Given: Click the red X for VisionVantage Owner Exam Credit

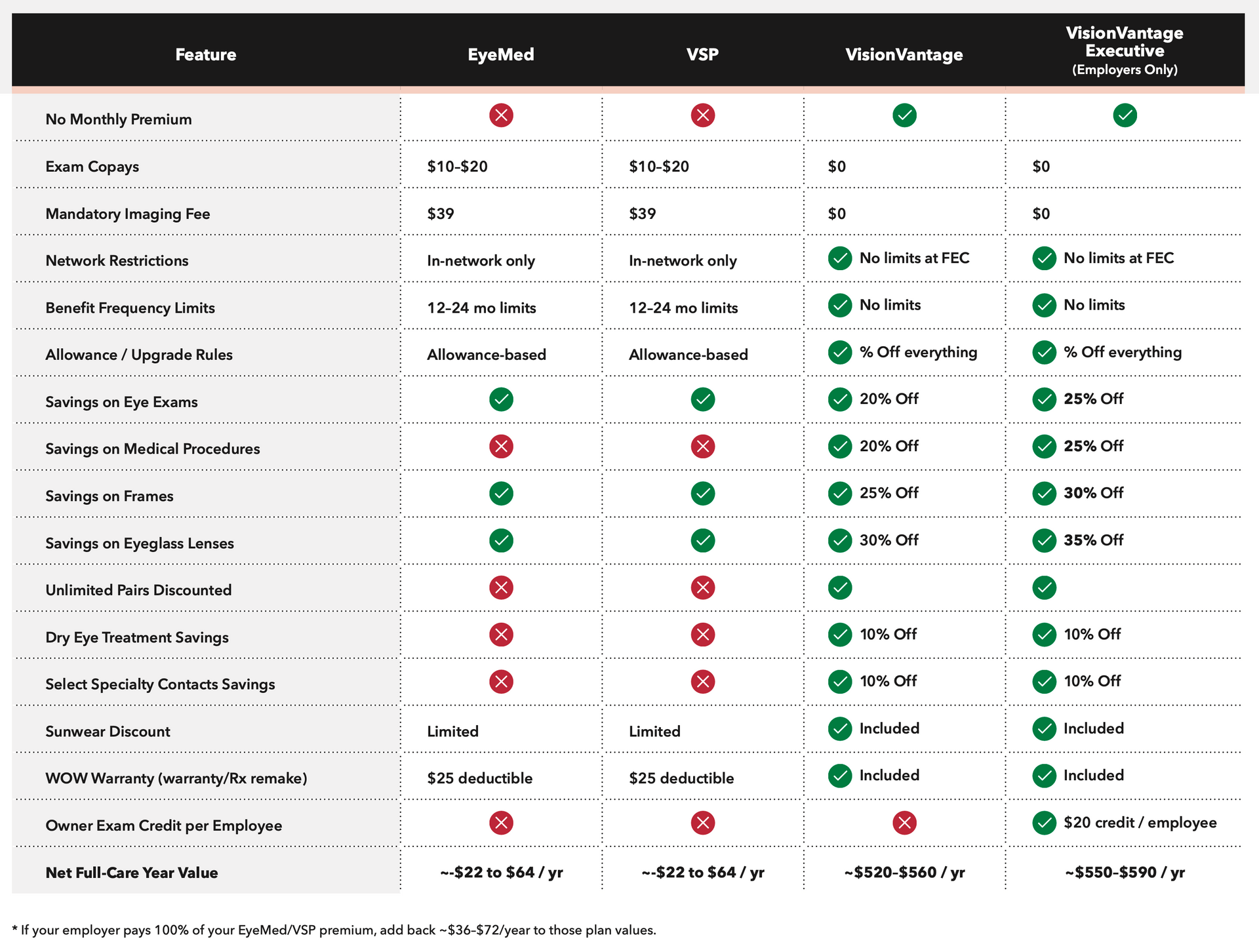Looking at the screenshot, I should [905, 823].
